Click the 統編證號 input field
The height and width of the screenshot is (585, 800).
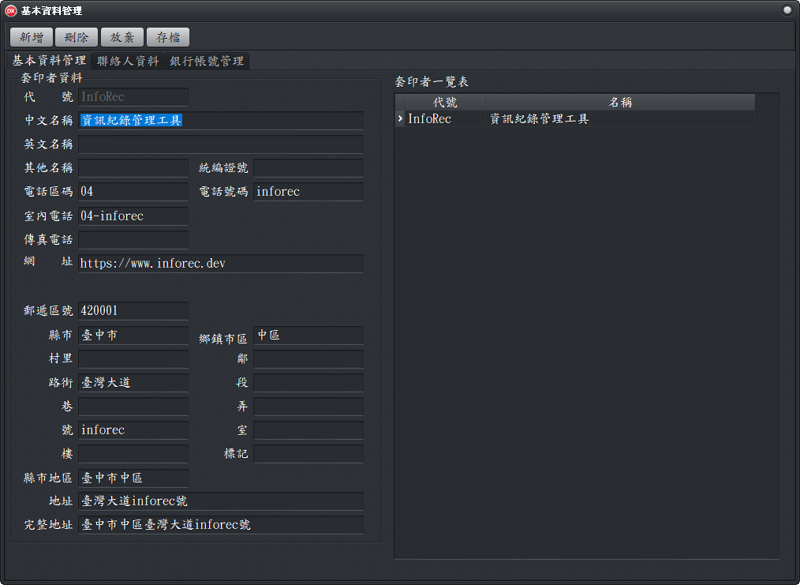point(308,168)
